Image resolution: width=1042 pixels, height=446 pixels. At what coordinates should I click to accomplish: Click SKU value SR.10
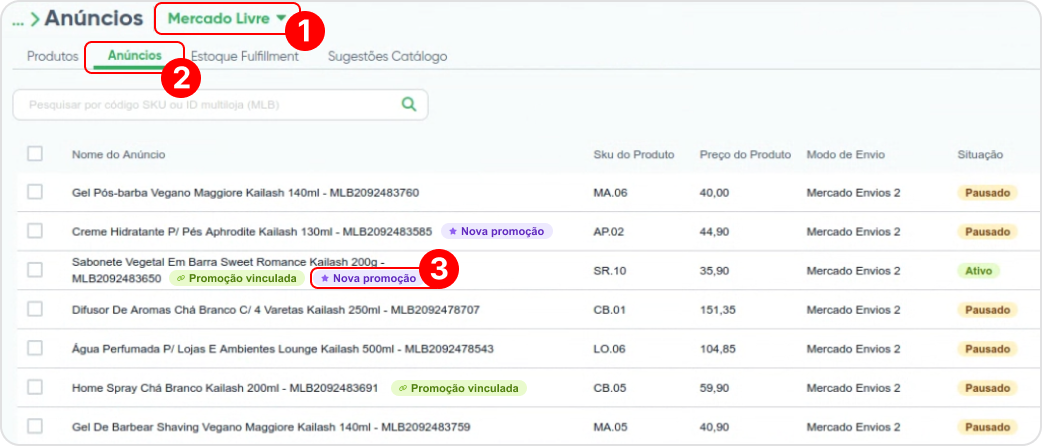pyautogui.click(x=609, y=271)
